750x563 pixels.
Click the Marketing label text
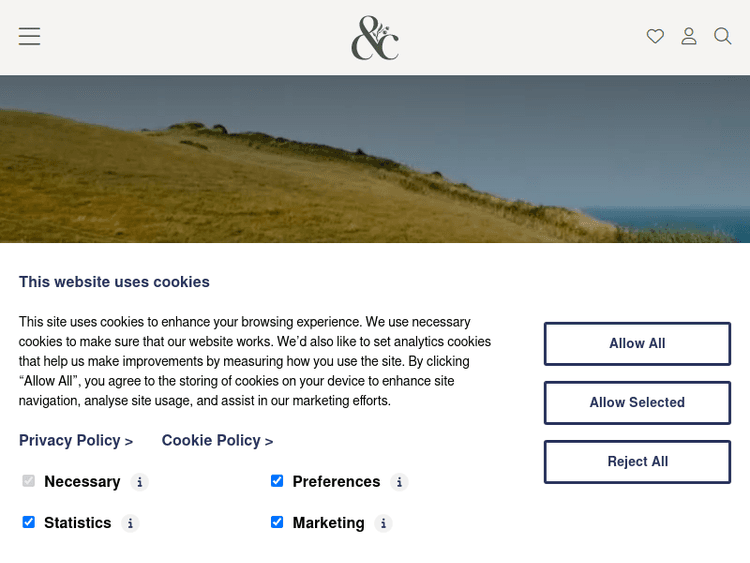click(x=328, y=523)
